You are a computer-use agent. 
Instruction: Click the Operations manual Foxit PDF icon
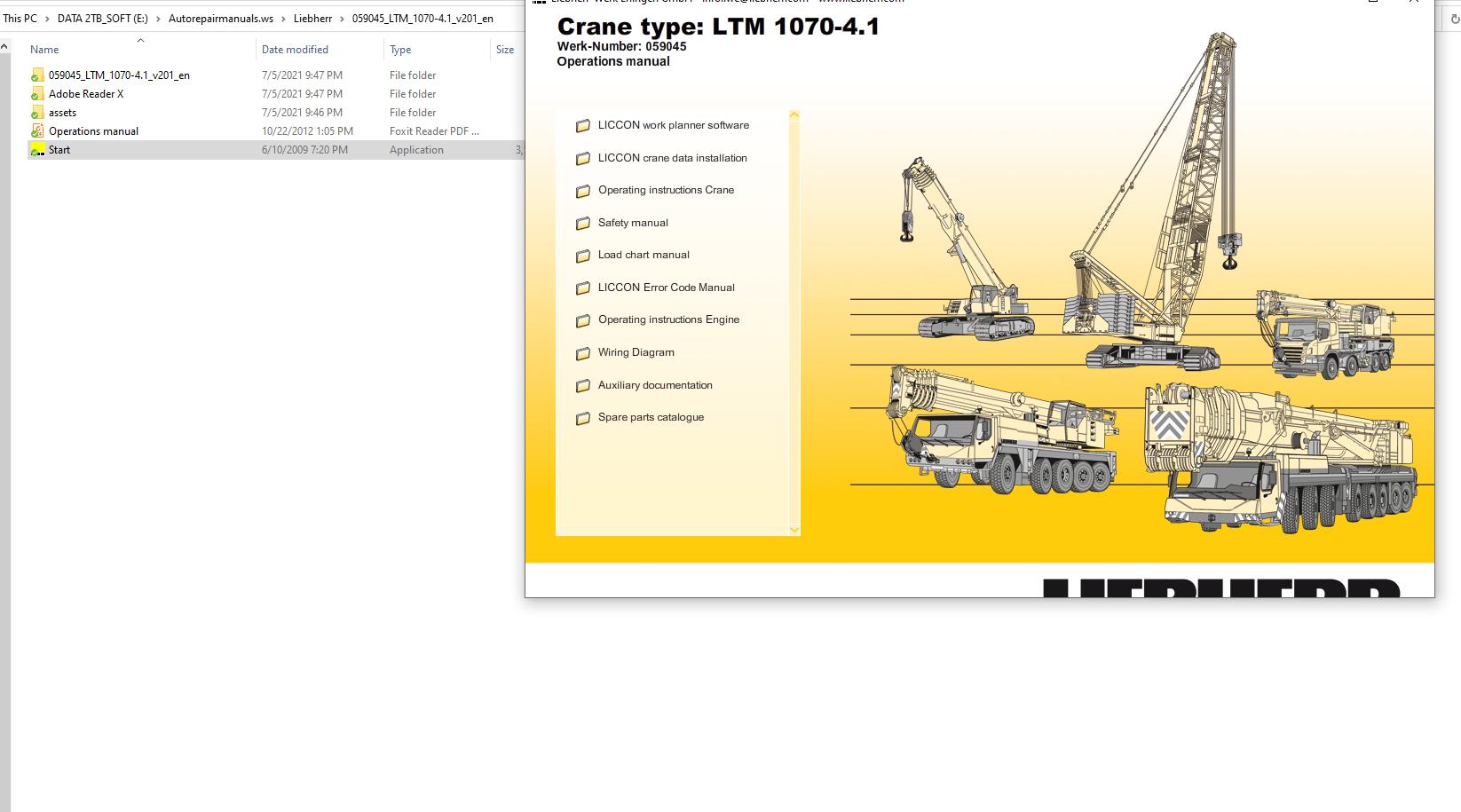point(37,130)
